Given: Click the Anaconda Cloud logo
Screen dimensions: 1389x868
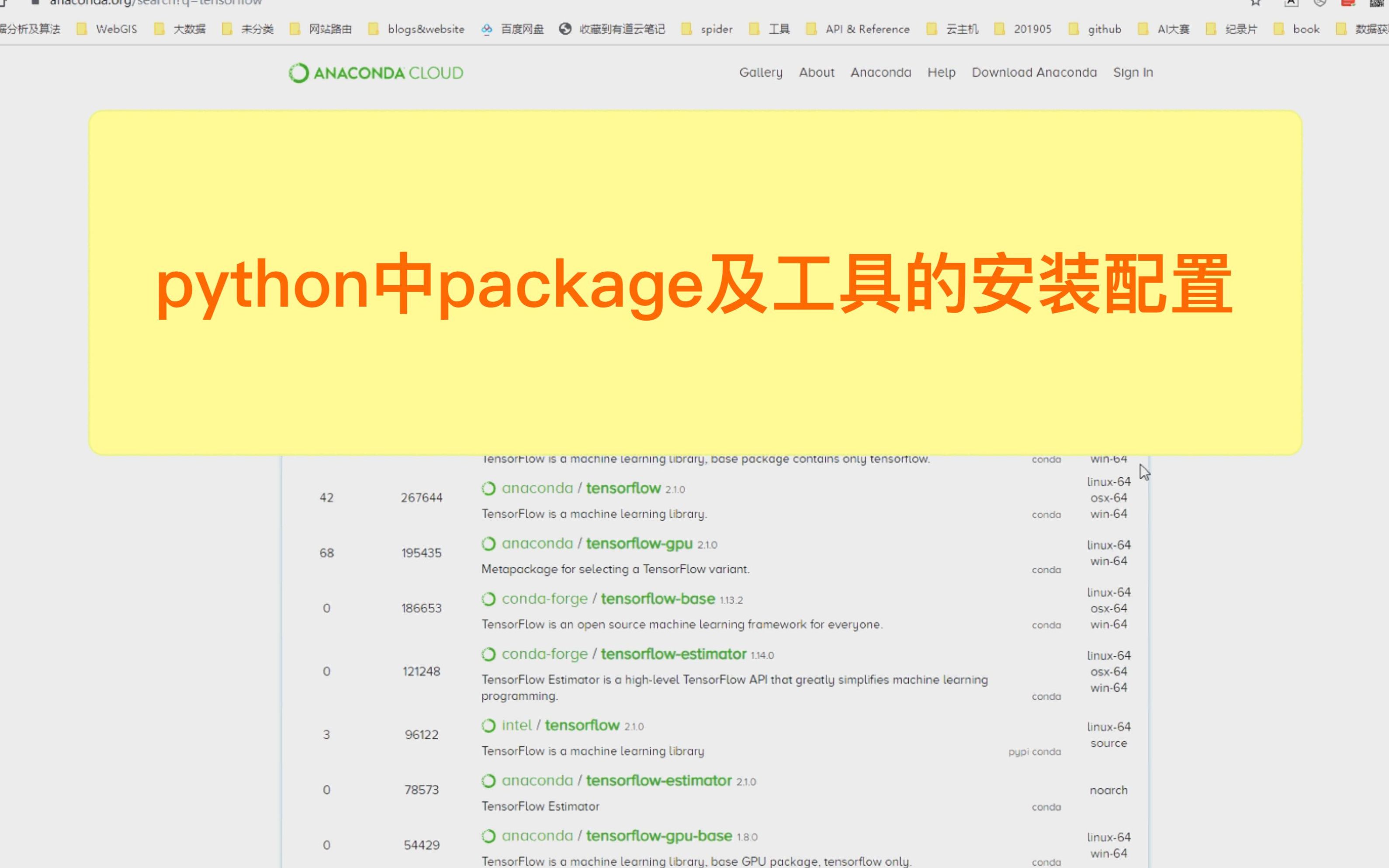Looking at the screenshot, I should [376, 73].
